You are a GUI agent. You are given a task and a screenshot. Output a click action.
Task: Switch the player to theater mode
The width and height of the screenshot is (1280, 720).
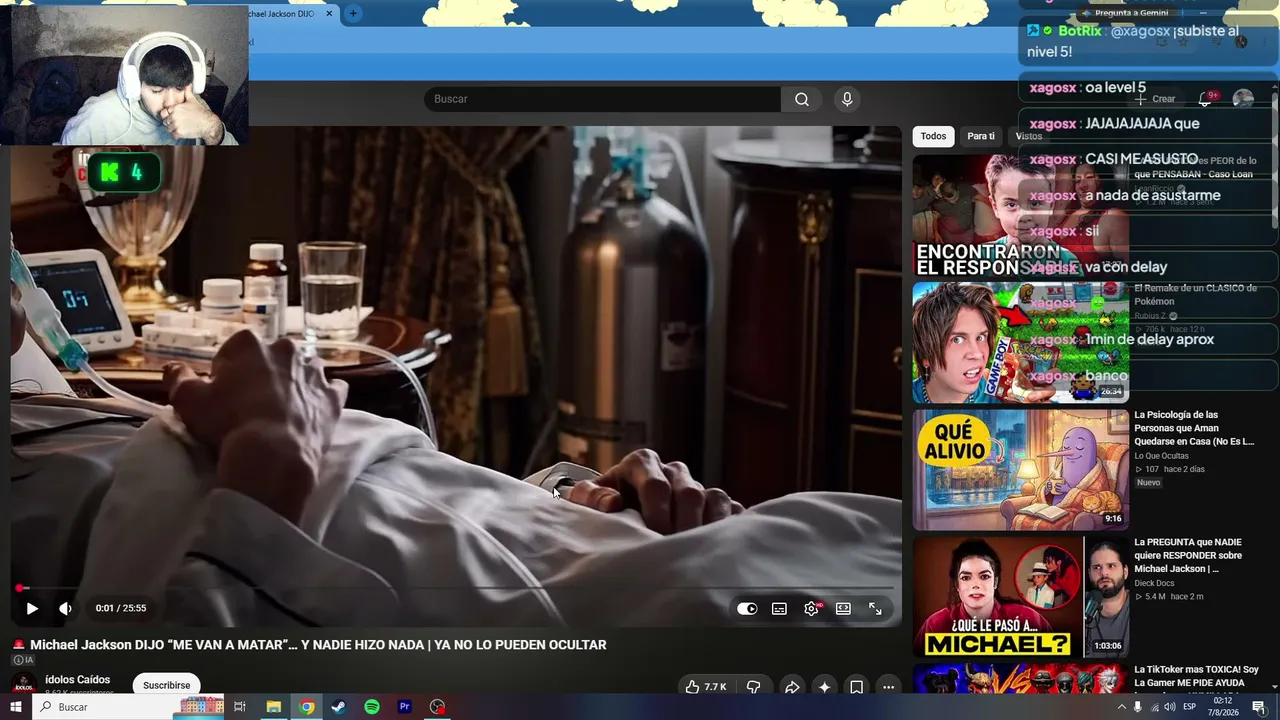tap(843, 608)
